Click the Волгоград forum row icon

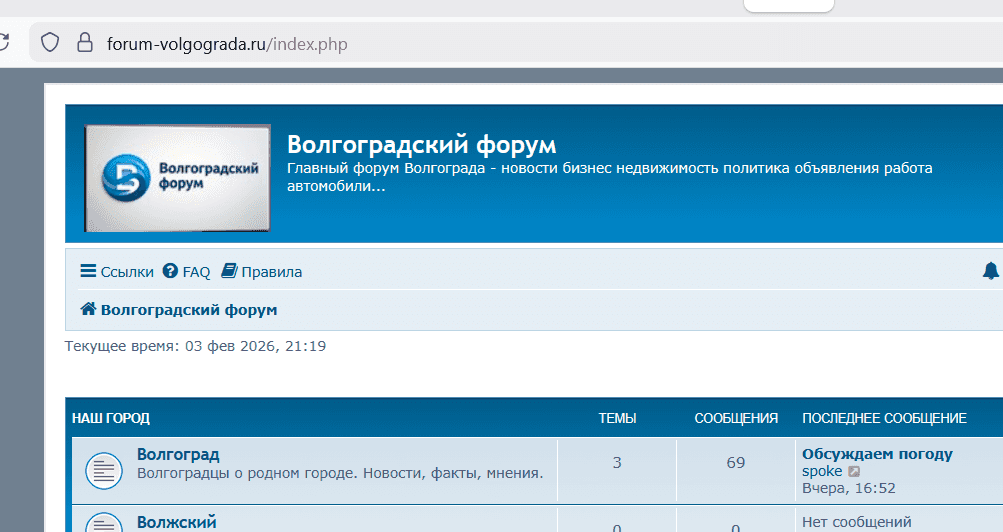tap(104, 471)
